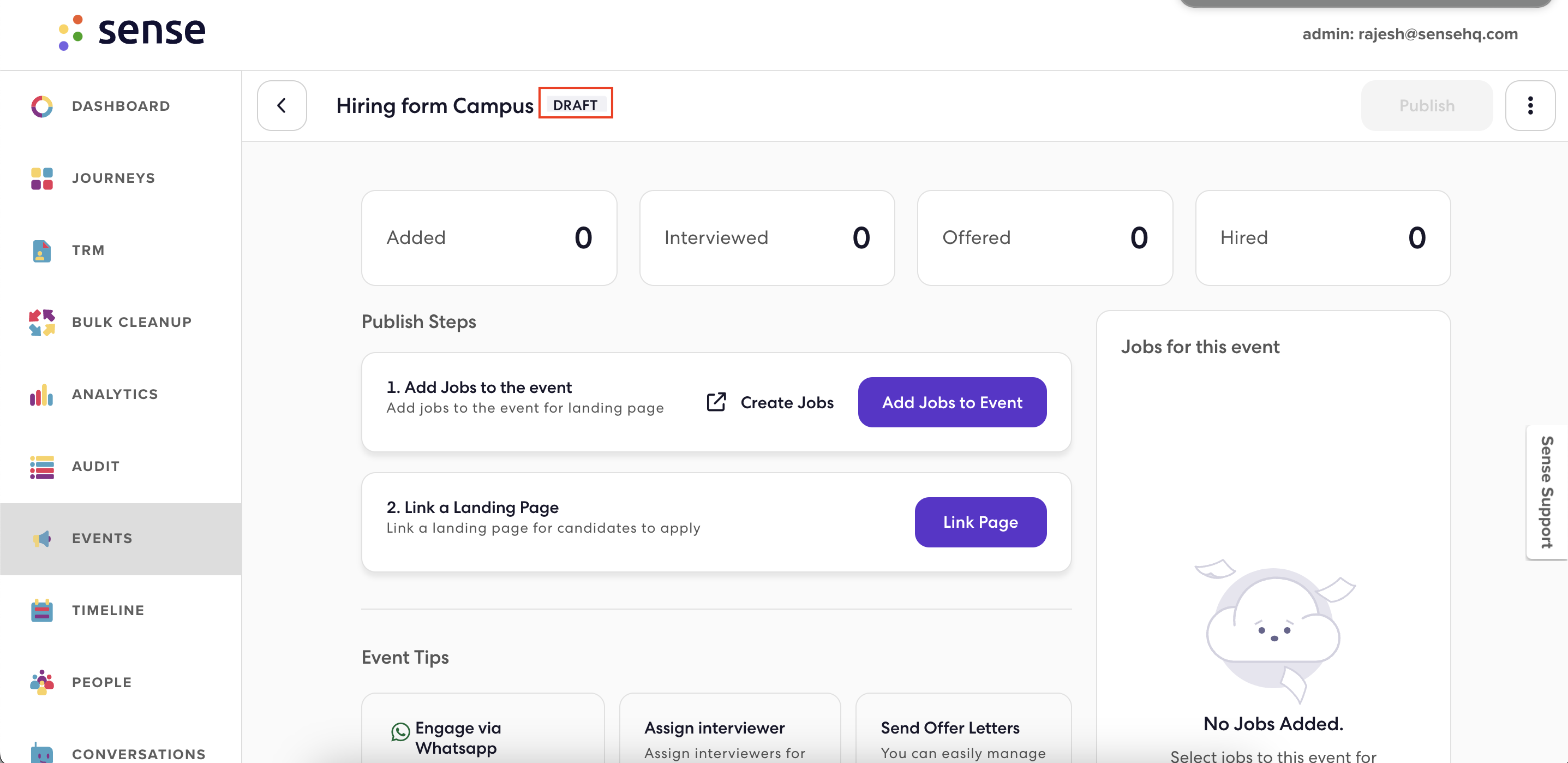Click the Assign interviewer tip card
1568x763 pixels.
[x=730, y=728]
